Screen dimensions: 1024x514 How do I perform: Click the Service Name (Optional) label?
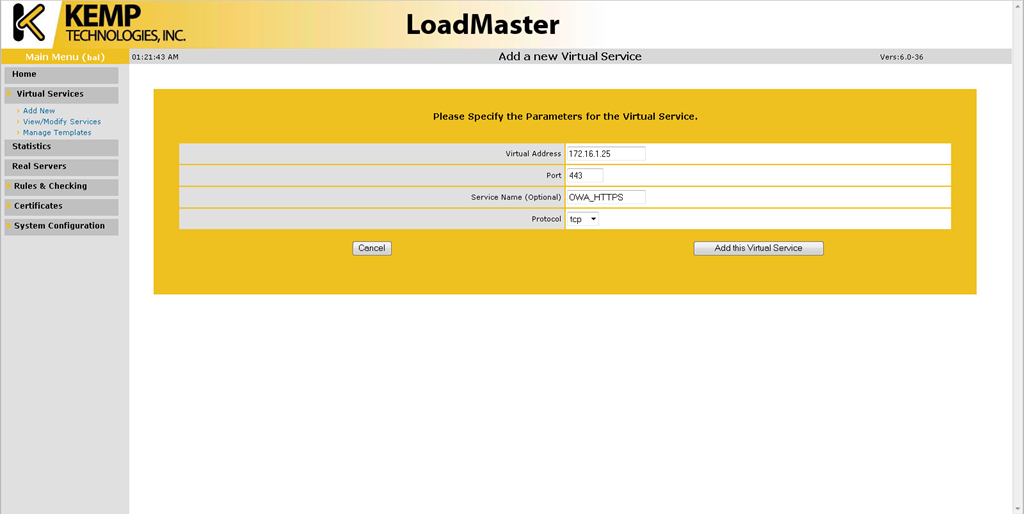point(516,197)
